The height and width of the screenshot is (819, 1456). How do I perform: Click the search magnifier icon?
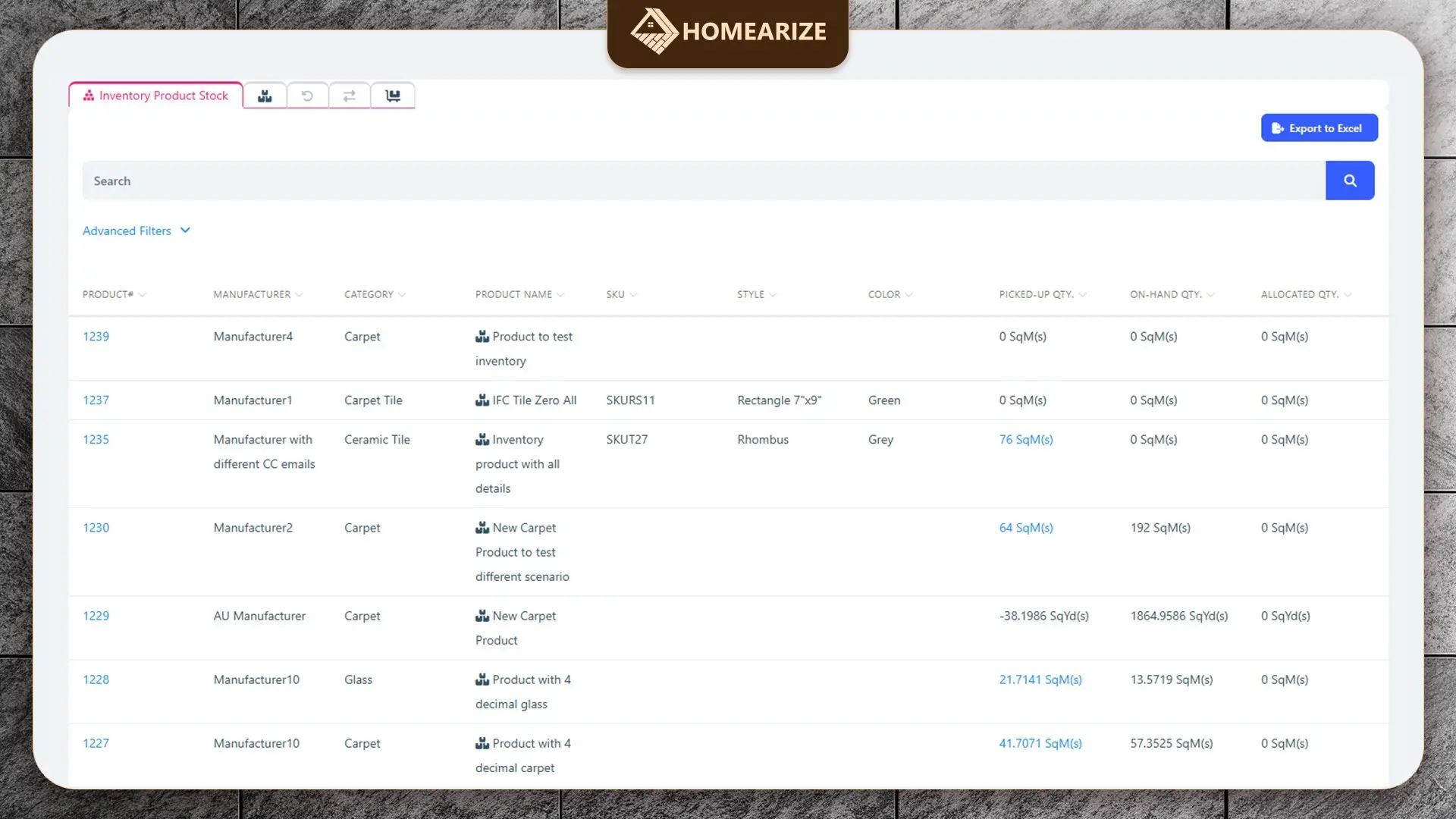(1350, 180)
